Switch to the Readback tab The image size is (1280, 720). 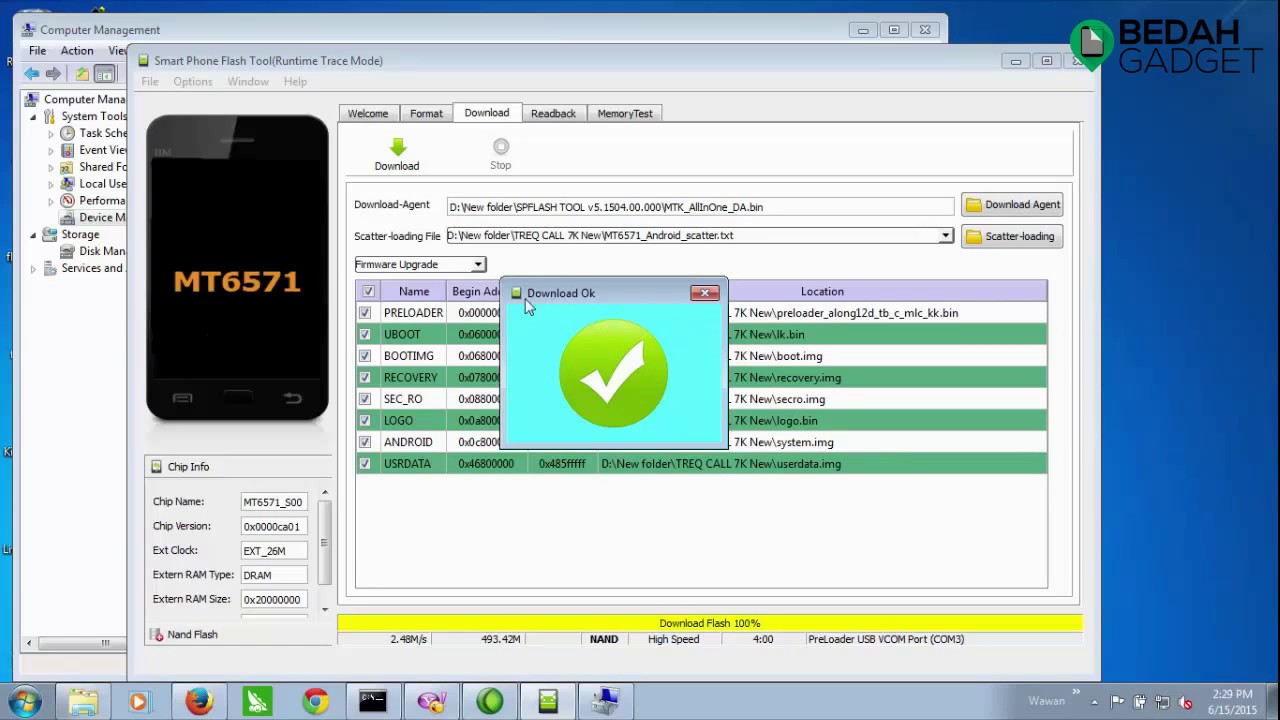pos(553,114)
